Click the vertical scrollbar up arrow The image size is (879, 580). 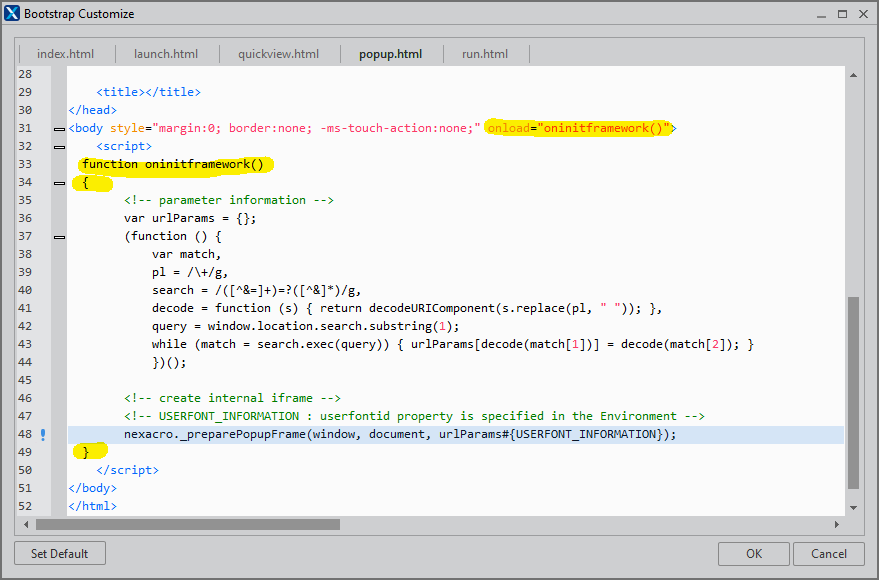pos(853,75)
